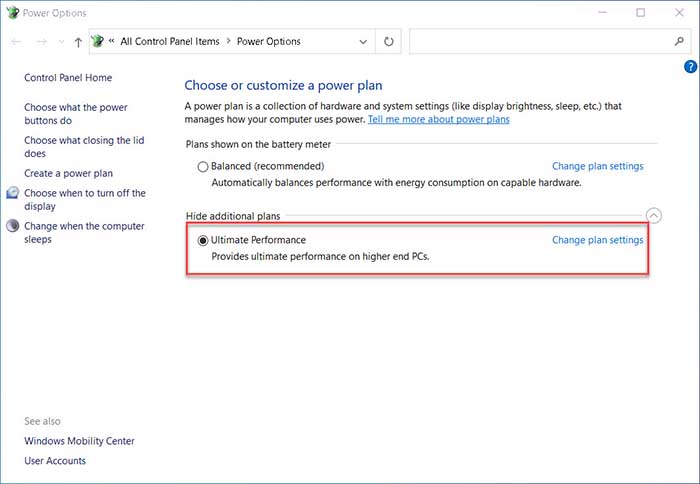
Task: Select the Balanced (recommended) radio button
Action: 203,167
